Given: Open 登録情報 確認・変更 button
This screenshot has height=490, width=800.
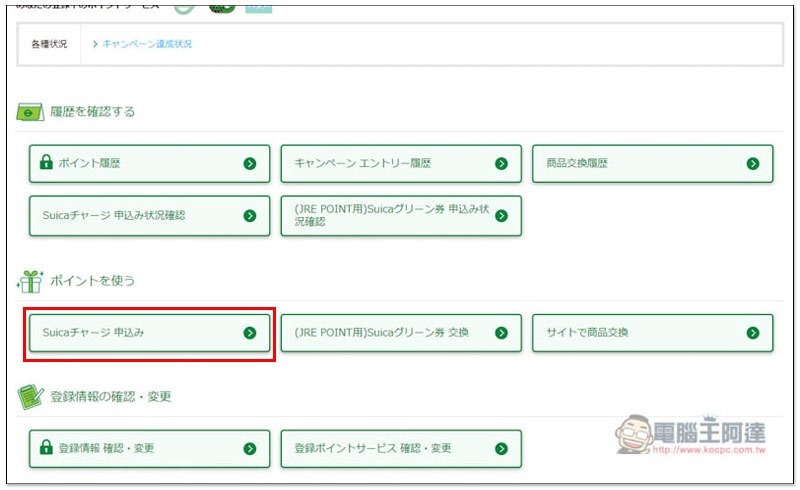Looking at the screenshot, I should (149, 449).
